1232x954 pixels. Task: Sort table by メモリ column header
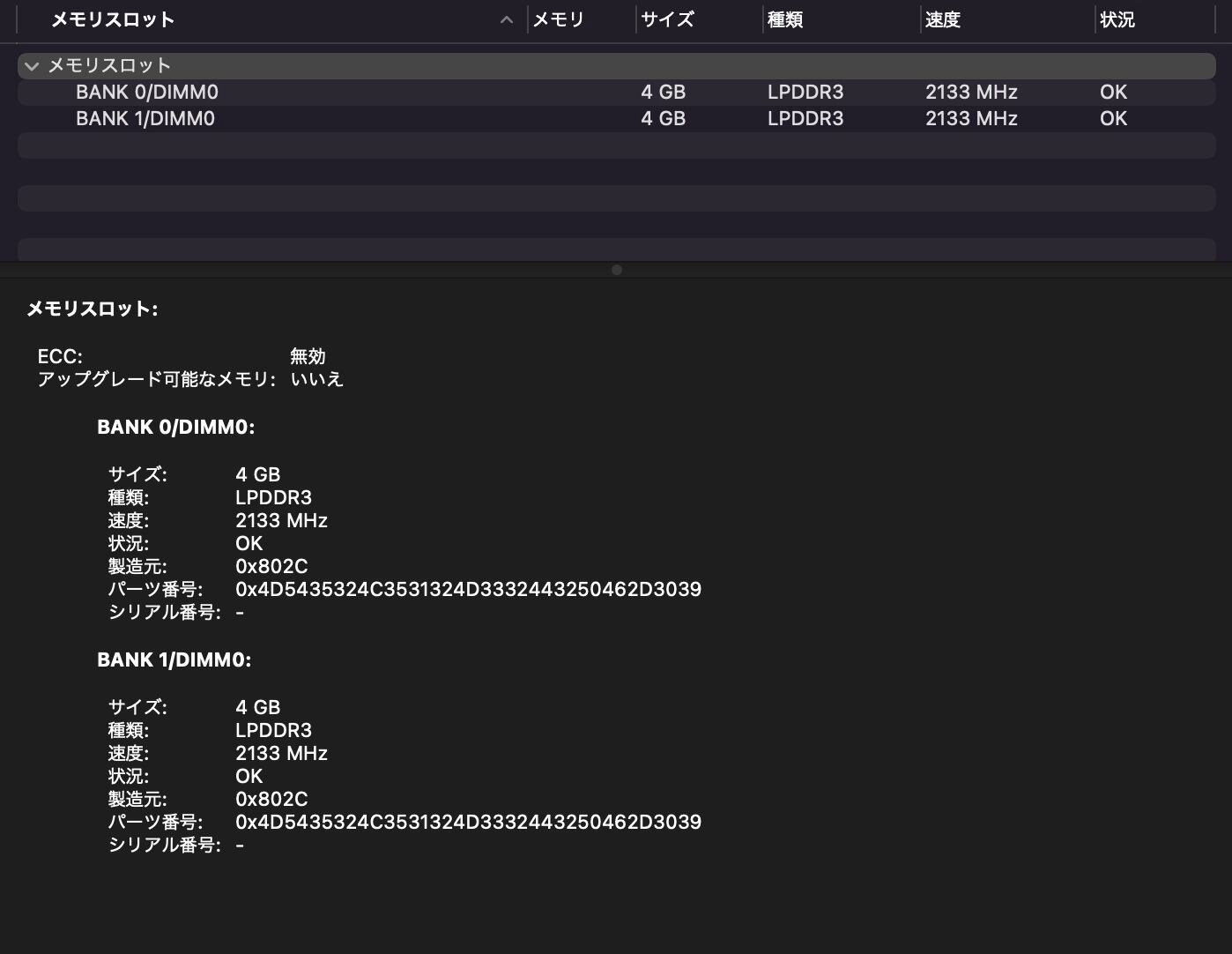[559, 19]
